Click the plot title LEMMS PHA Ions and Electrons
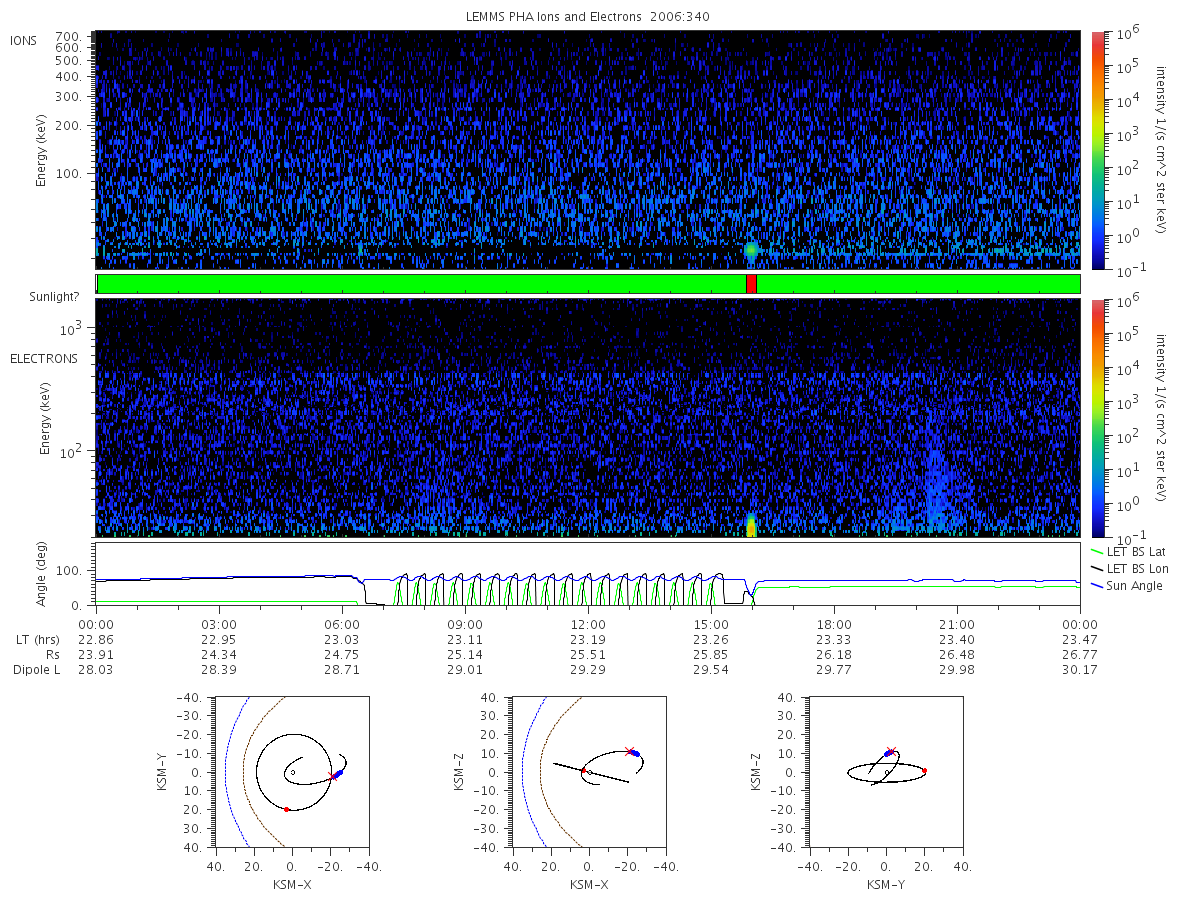The width and height of the screenshot is (1200, 900). tap(588, 17)
